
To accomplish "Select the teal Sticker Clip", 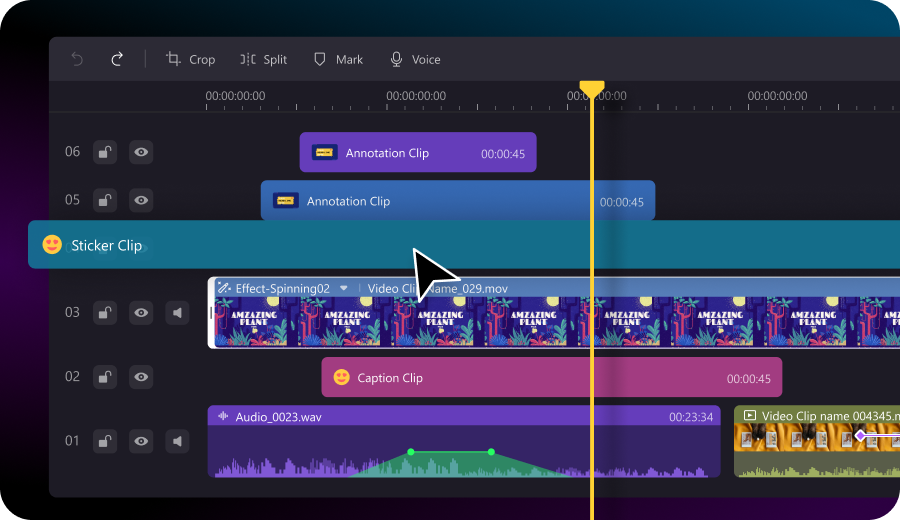I will point(464,245).
